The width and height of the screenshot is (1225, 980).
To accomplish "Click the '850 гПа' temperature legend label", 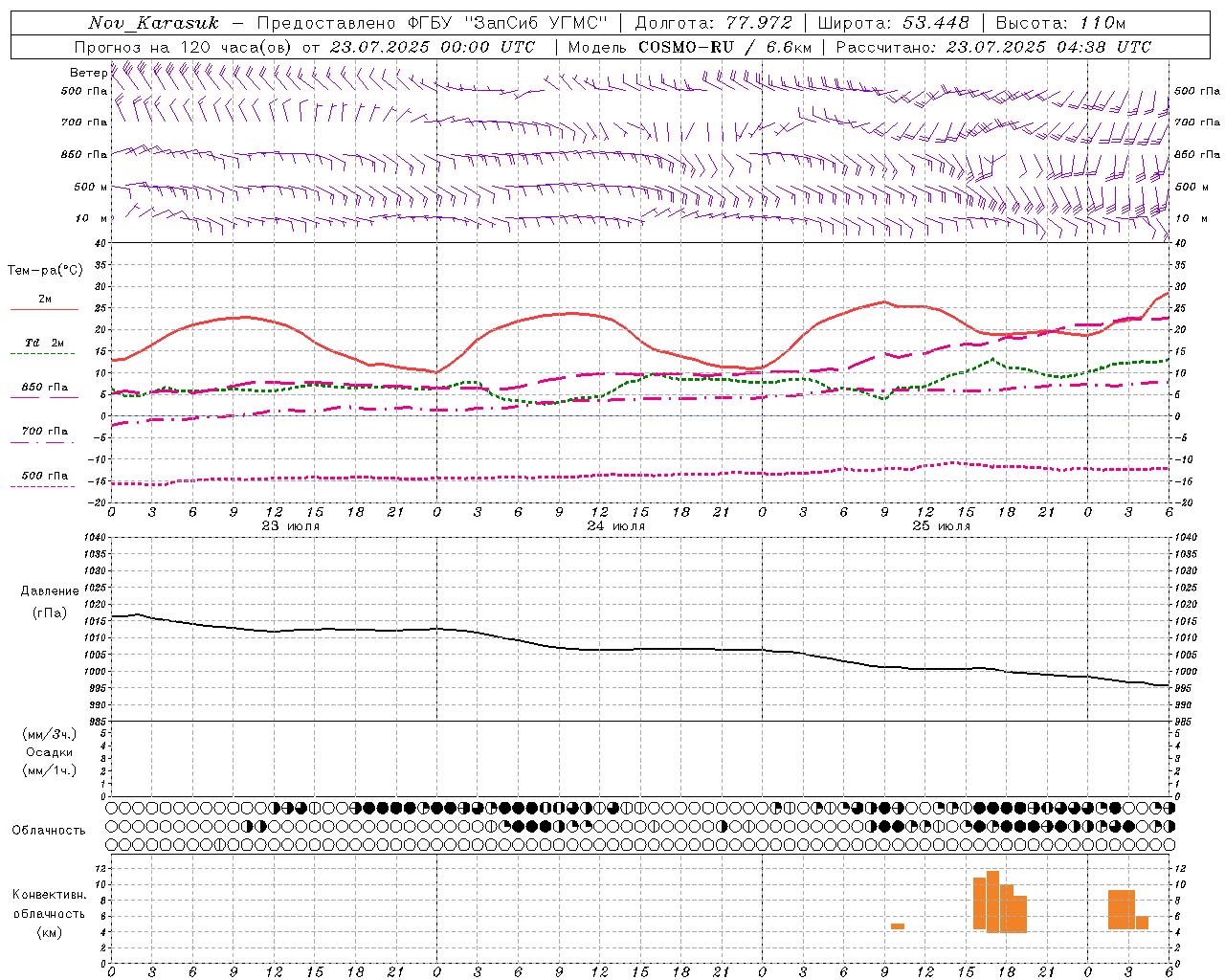I will click(44, 388).
